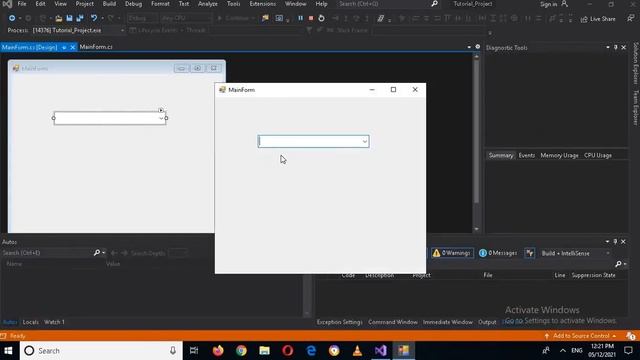Screen dimensions: 640x360
Task: Open the Debug configuration dropdown
Action: [x=142, y=18]
